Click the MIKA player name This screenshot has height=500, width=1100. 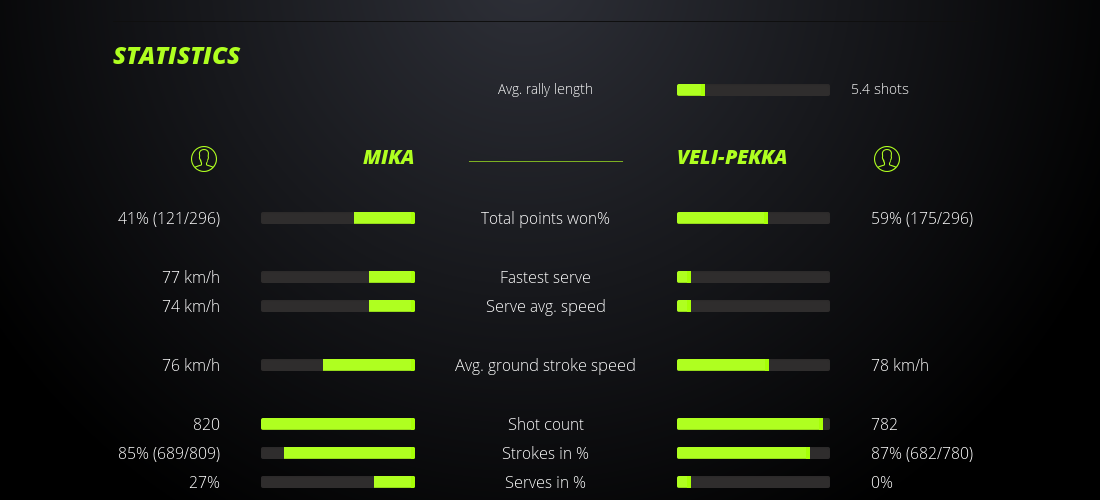(388, 158)
